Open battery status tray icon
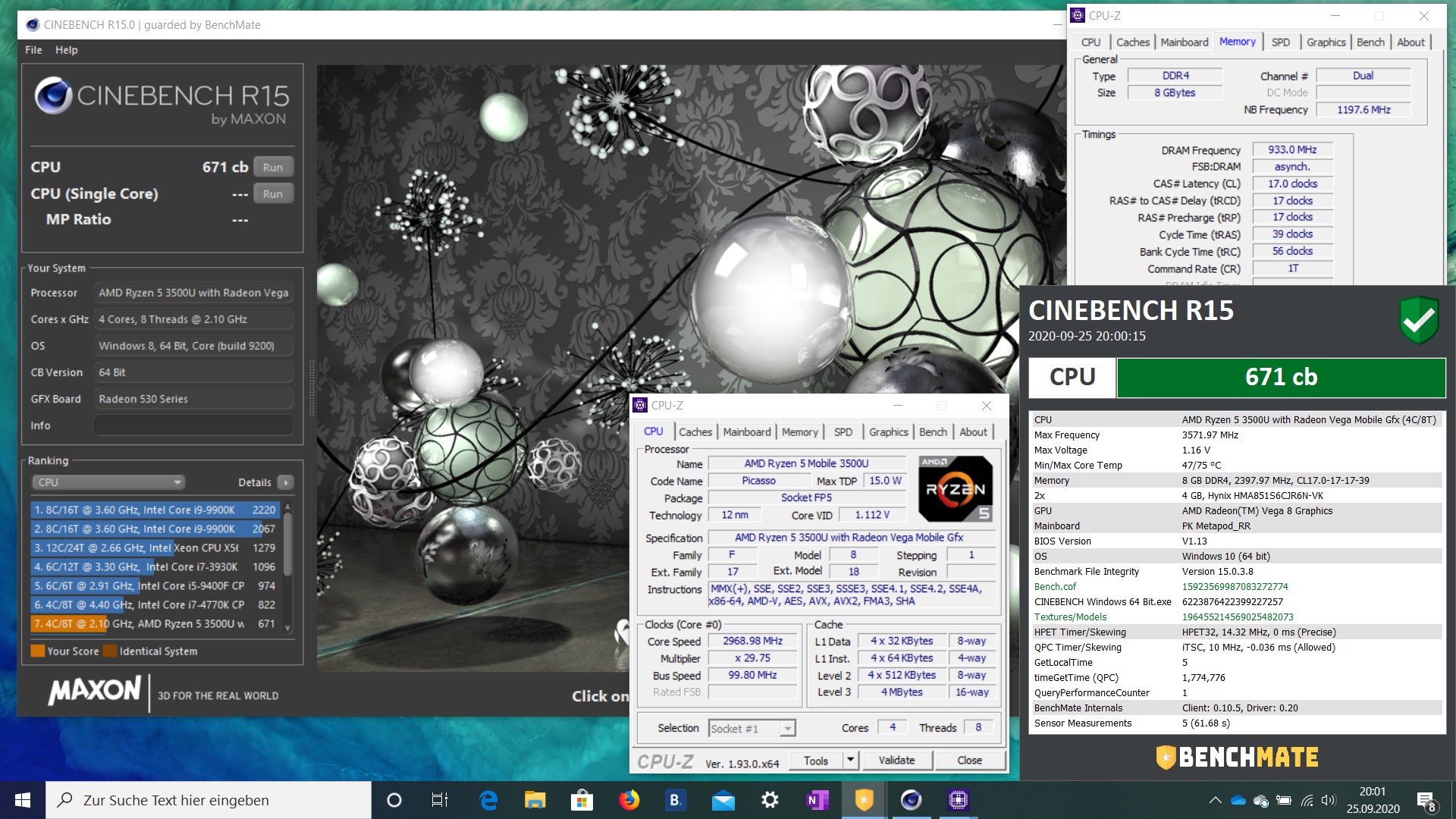This screenshot has width=1456, height=819. tap(1284, 800)
